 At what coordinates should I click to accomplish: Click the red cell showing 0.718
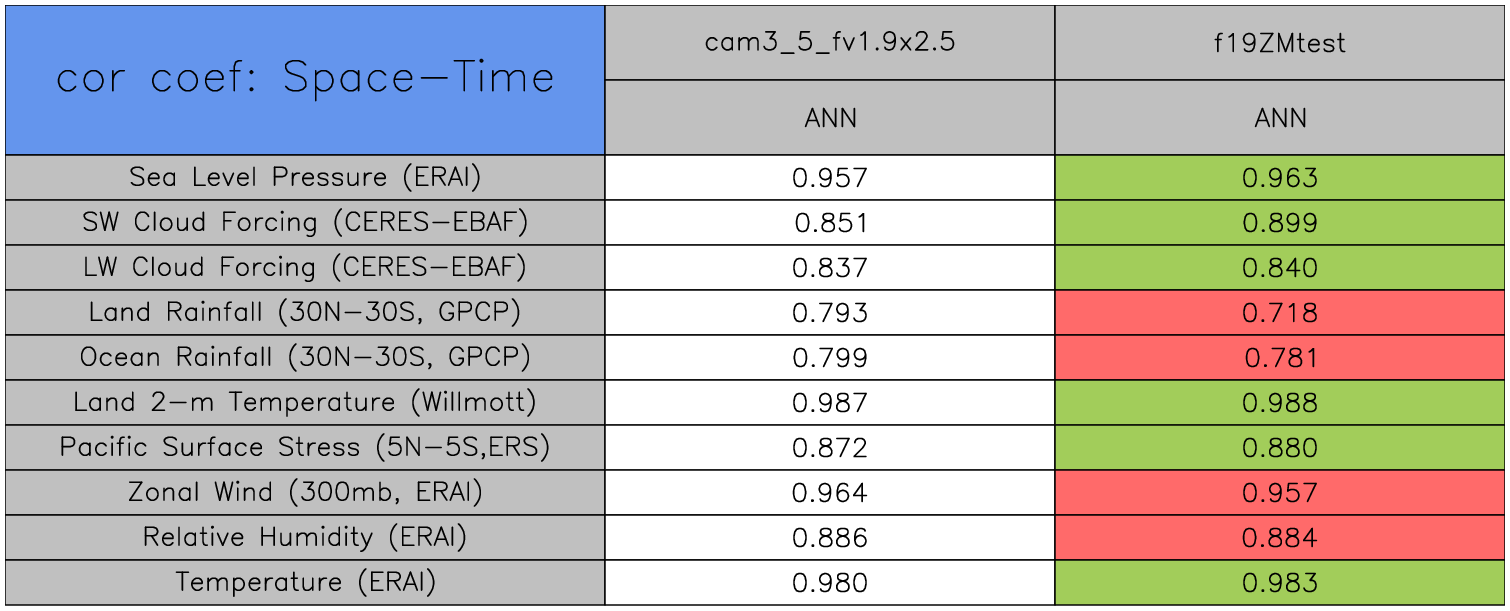pos(1280,313)
